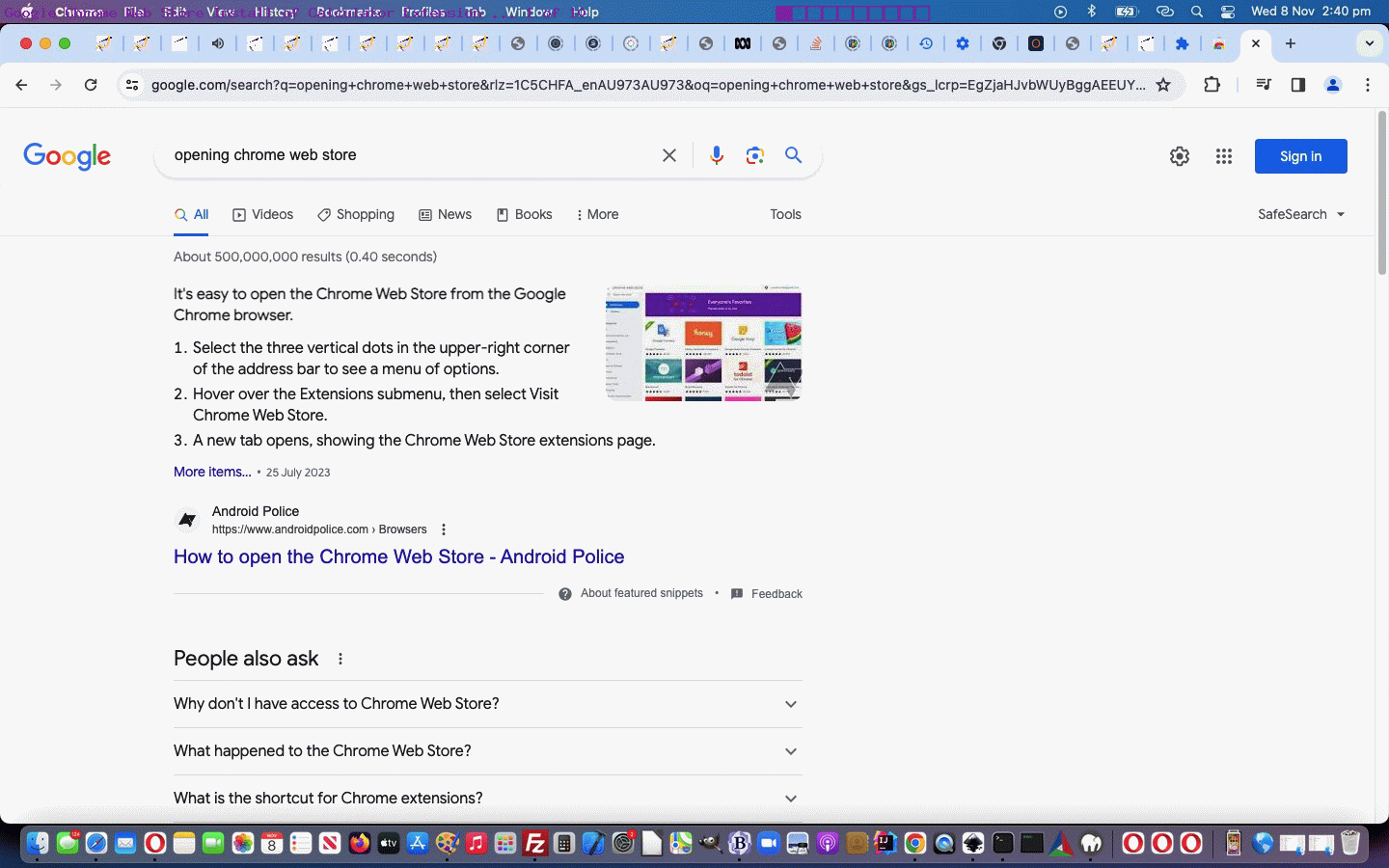Open Control Center in menu bar

pos(1228,12)
